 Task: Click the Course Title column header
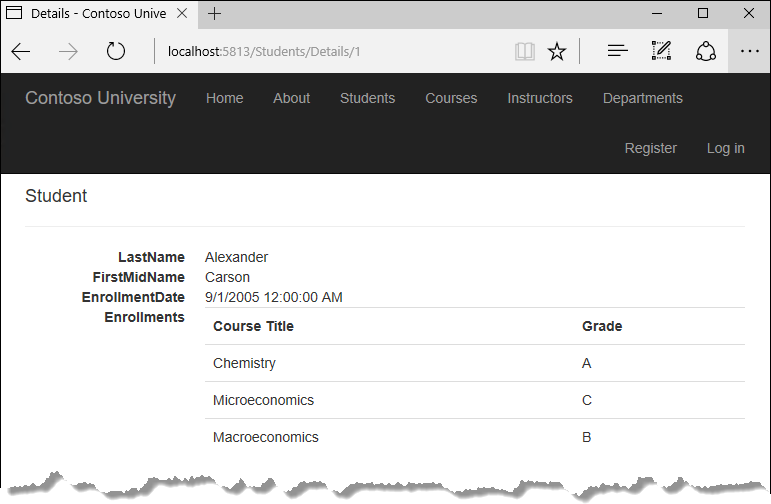point(253,326)
